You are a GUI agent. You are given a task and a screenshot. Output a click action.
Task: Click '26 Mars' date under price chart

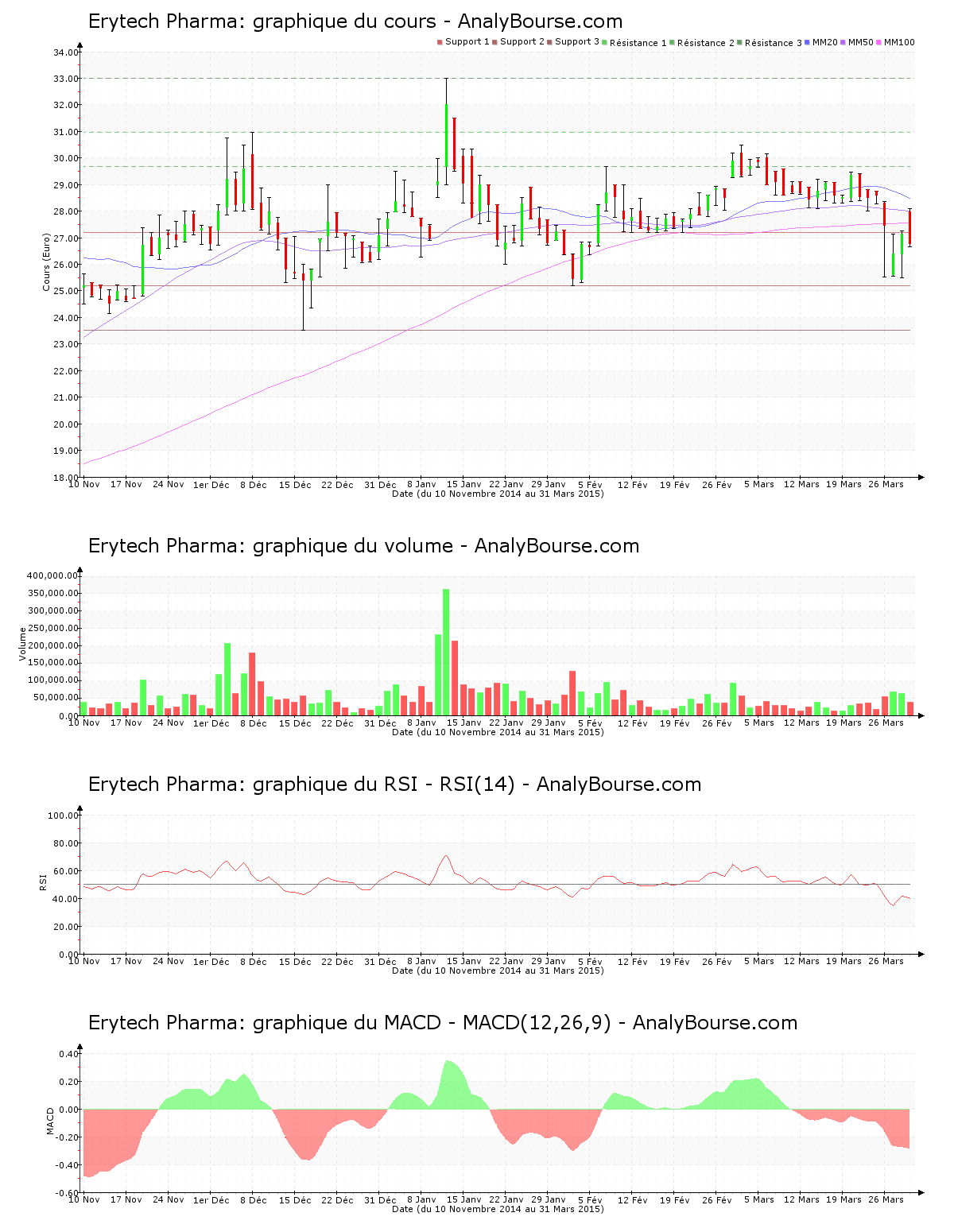(x=886, y=484)
